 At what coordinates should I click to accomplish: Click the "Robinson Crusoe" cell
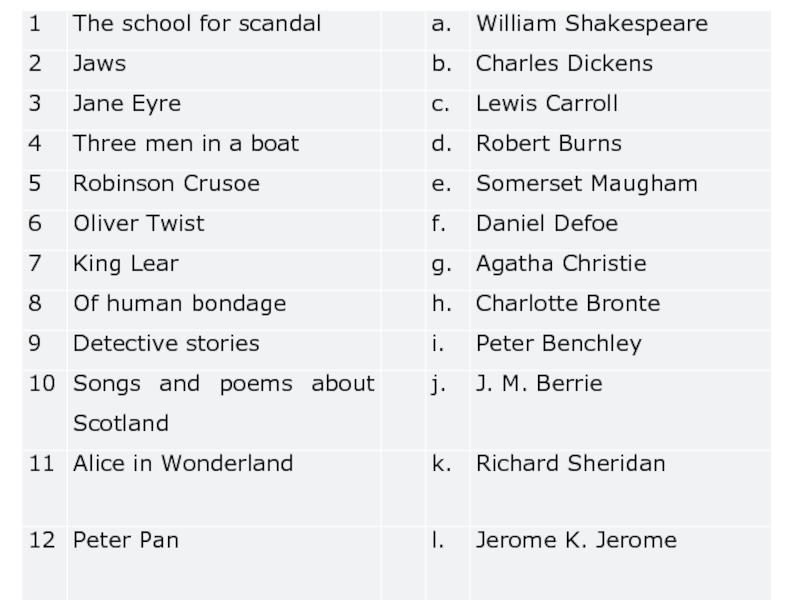point(166,183)
